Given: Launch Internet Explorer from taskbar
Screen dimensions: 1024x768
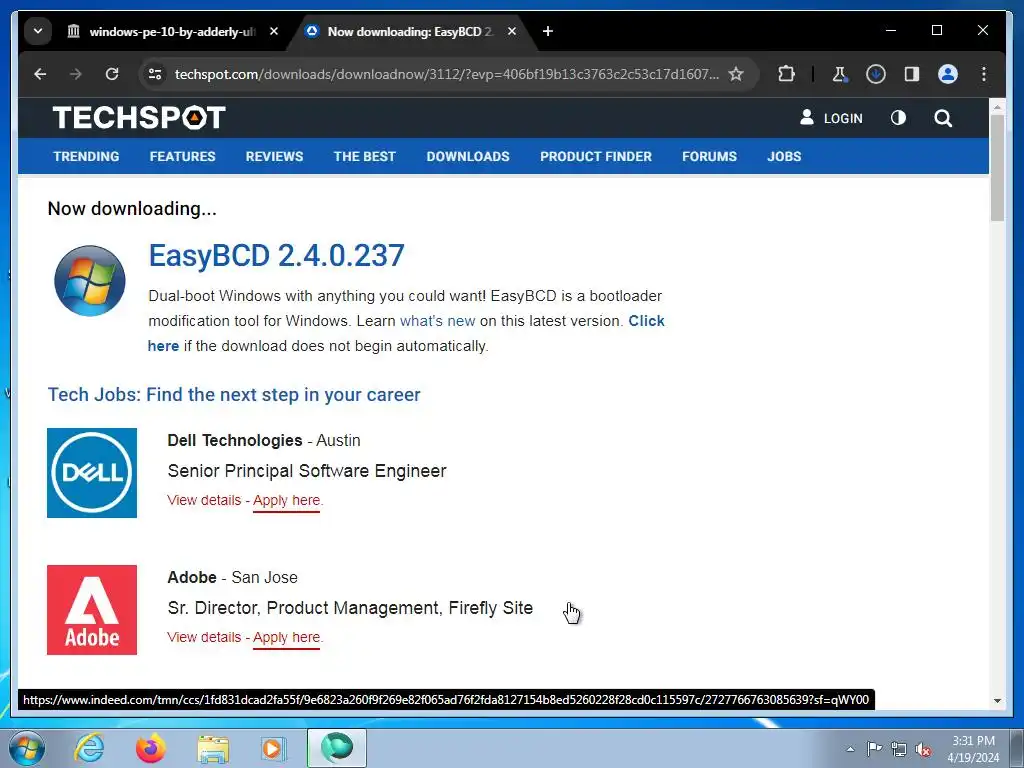Looking at the screenshot, I should point(89,748).
